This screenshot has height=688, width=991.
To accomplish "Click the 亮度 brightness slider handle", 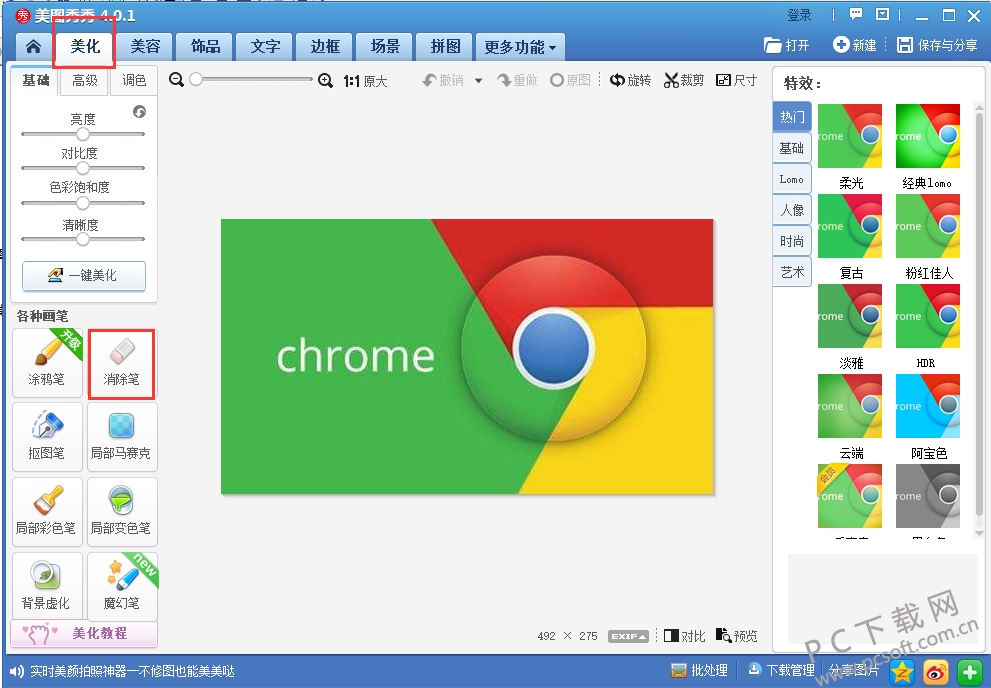I will pyautogui.click(x=83, y=134).
